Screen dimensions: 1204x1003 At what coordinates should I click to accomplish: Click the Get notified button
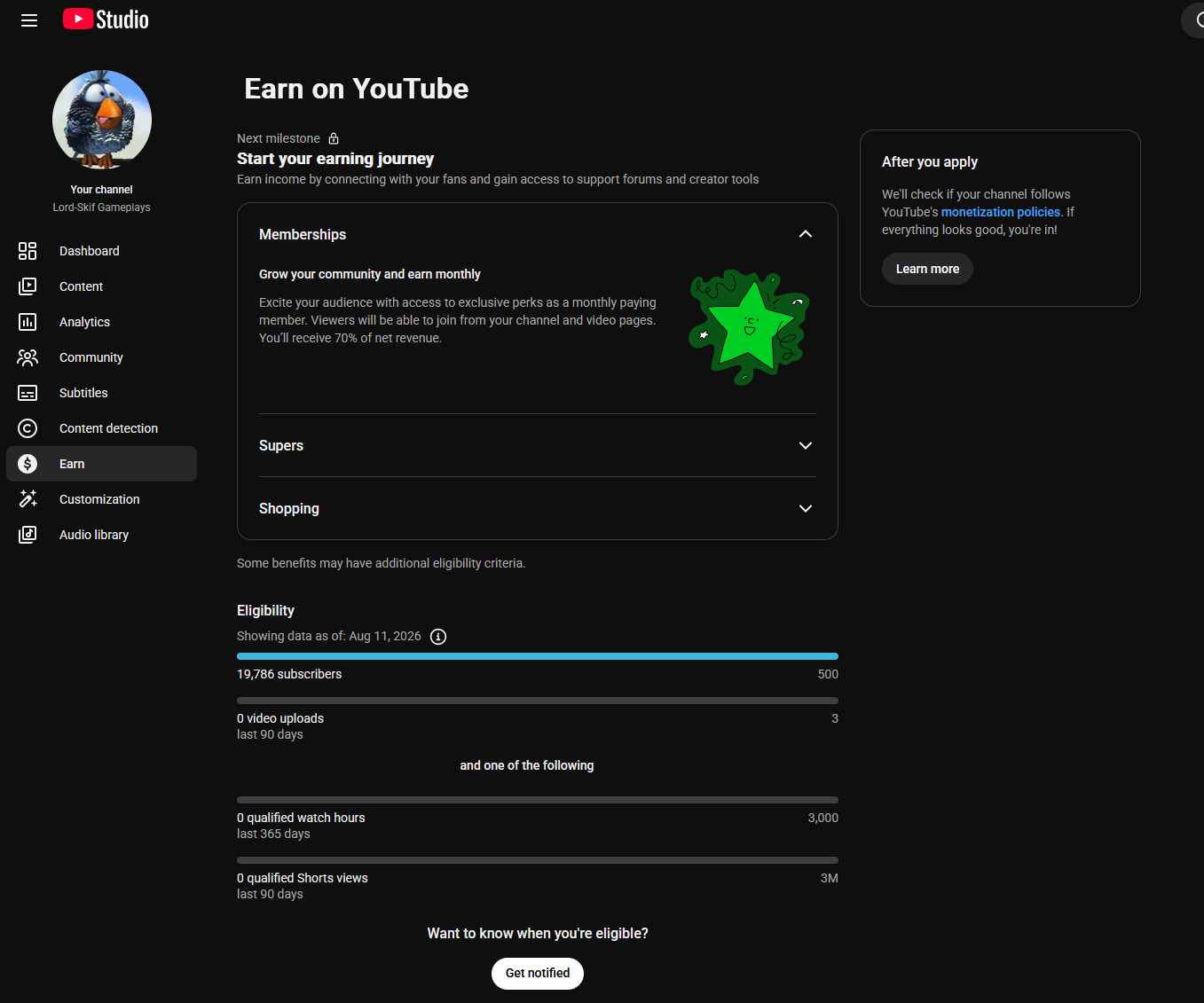click(x=538, y=973)
